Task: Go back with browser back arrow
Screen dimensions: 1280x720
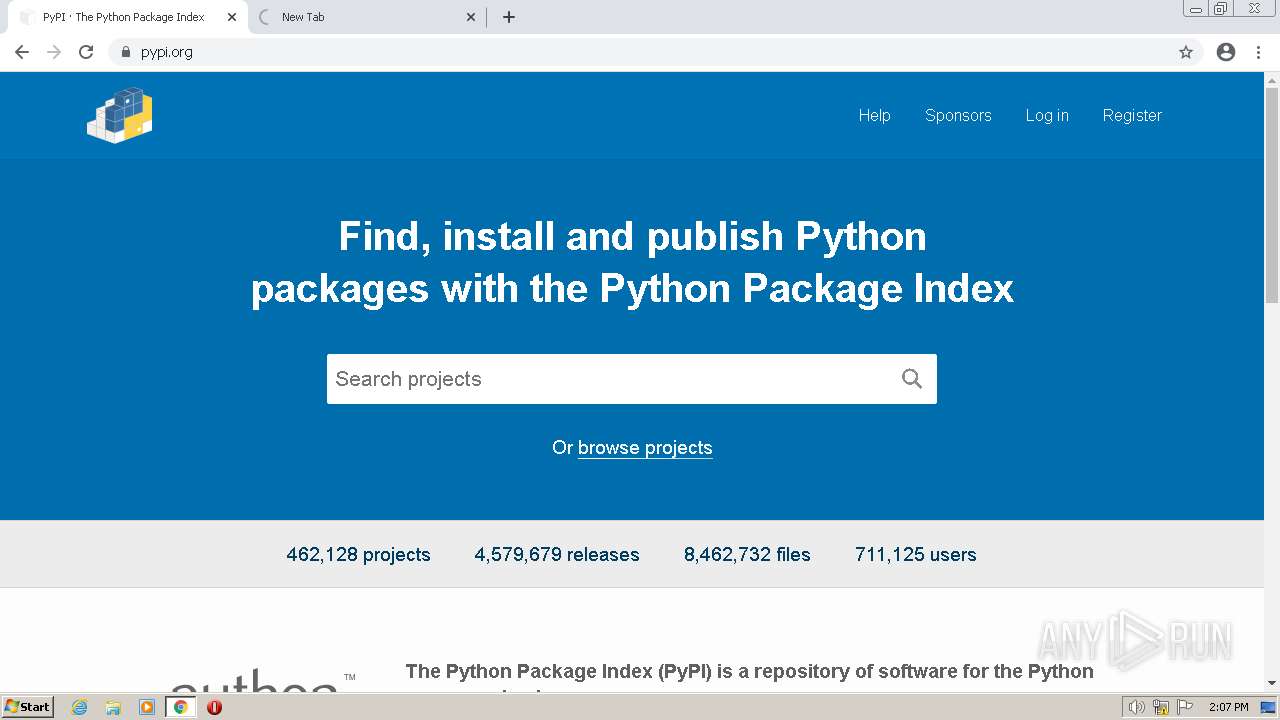Action: (22, 52)
